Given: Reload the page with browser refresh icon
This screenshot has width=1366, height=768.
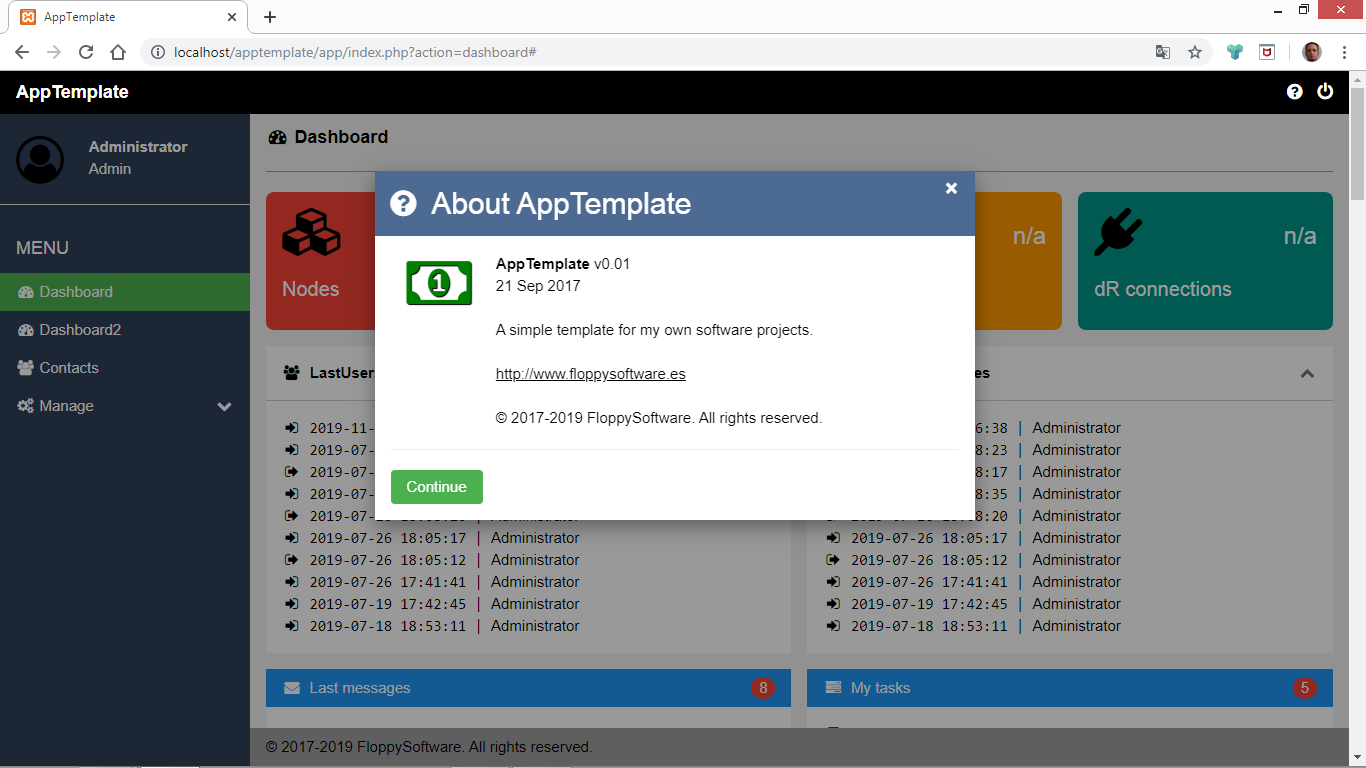Looking at the screenshot, I should (86, 52).
